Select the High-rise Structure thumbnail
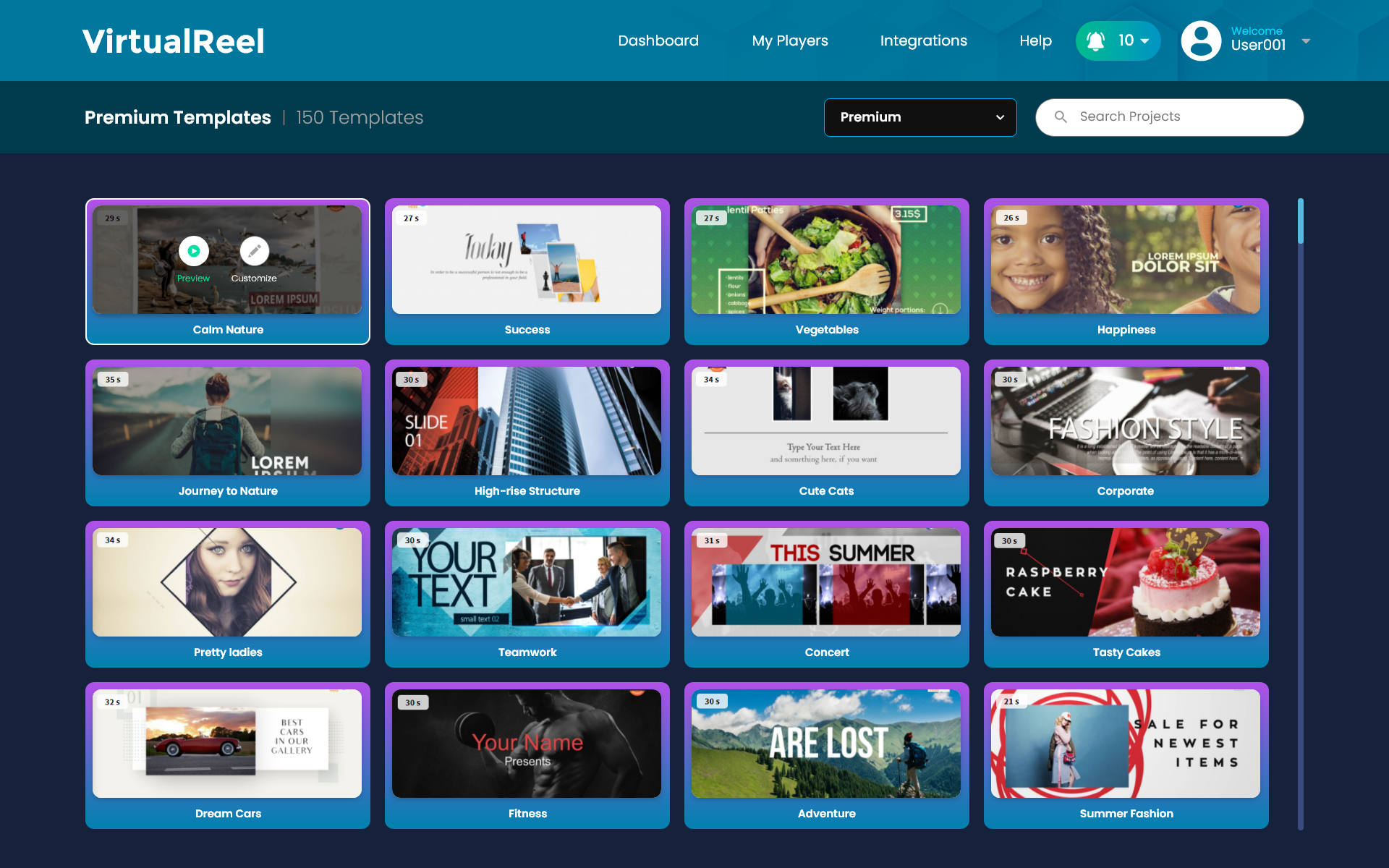1389x868 pixels. coord(527,421)
